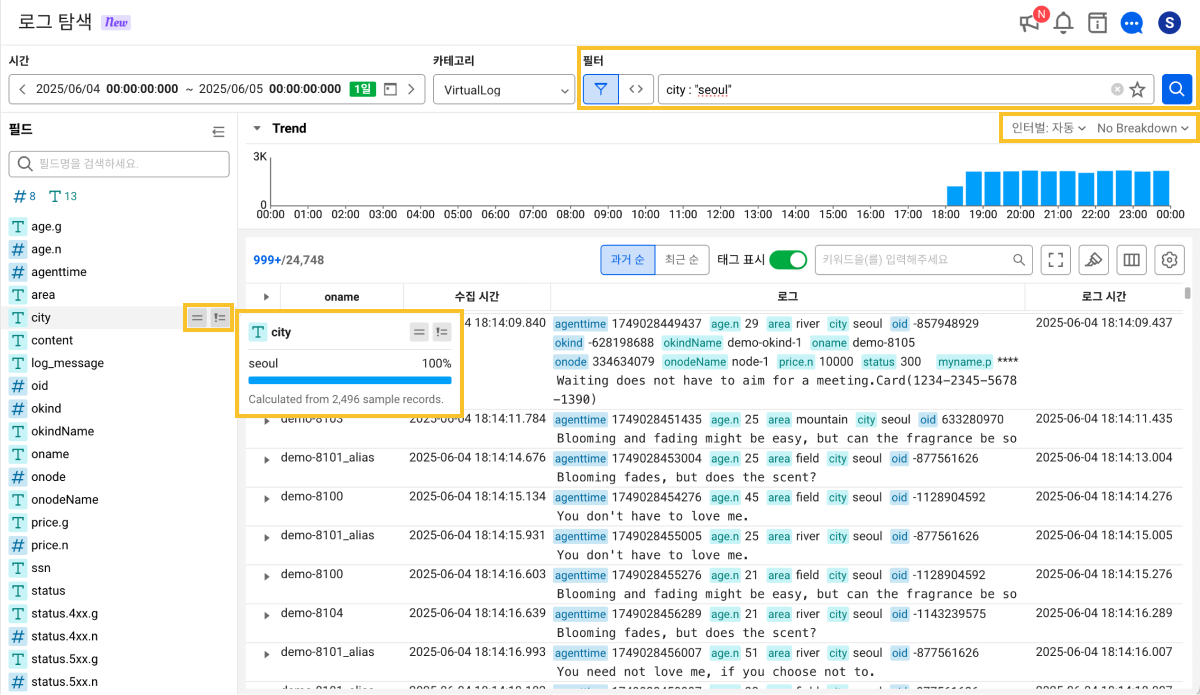The width and height of the screenshot is (1200, 695).
Task: Sort by oname column header
Action: pyautogui.click(x=342, y=297)
